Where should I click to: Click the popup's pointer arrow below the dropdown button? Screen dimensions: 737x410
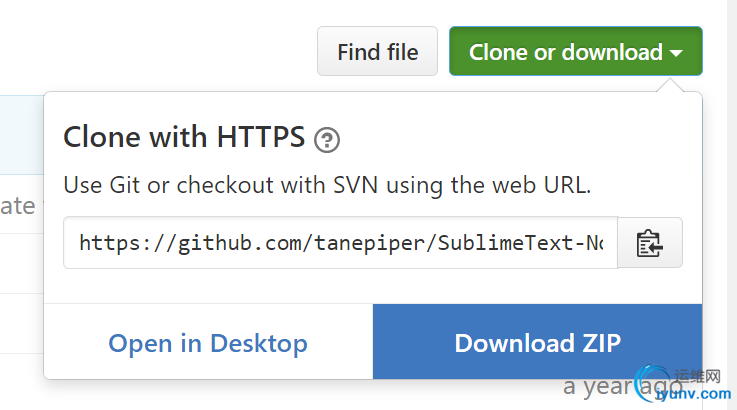pyautogui.click(x=677, y=85)
